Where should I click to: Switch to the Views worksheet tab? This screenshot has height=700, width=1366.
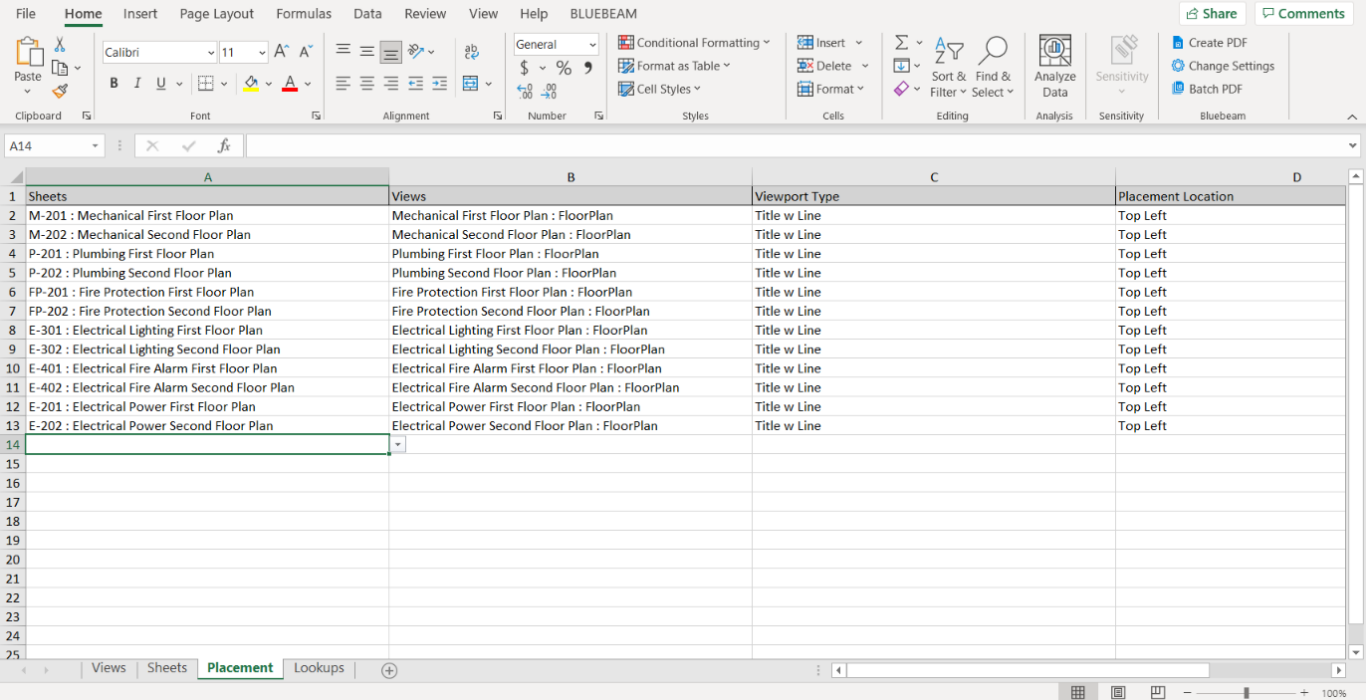(109, 668)
